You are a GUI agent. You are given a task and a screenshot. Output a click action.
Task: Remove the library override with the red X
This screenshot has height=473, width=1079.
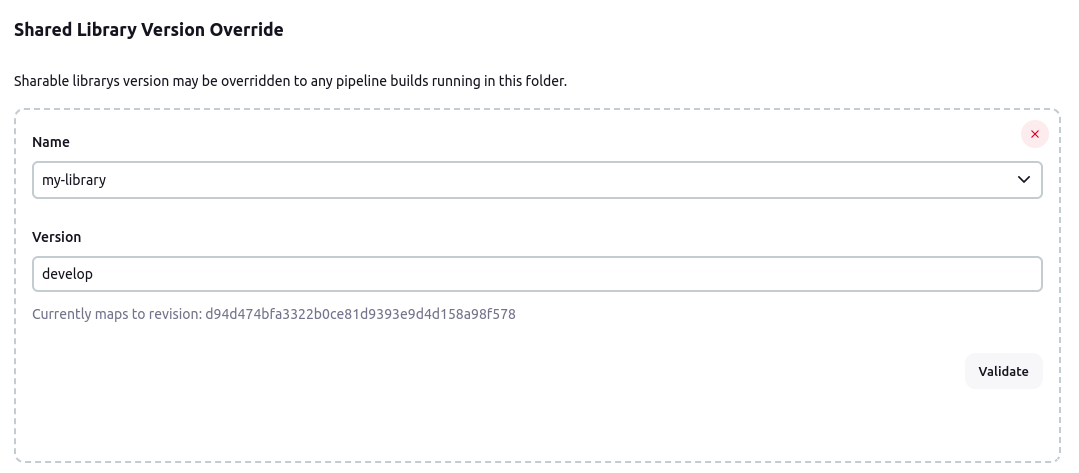[x=1034, y=134]
